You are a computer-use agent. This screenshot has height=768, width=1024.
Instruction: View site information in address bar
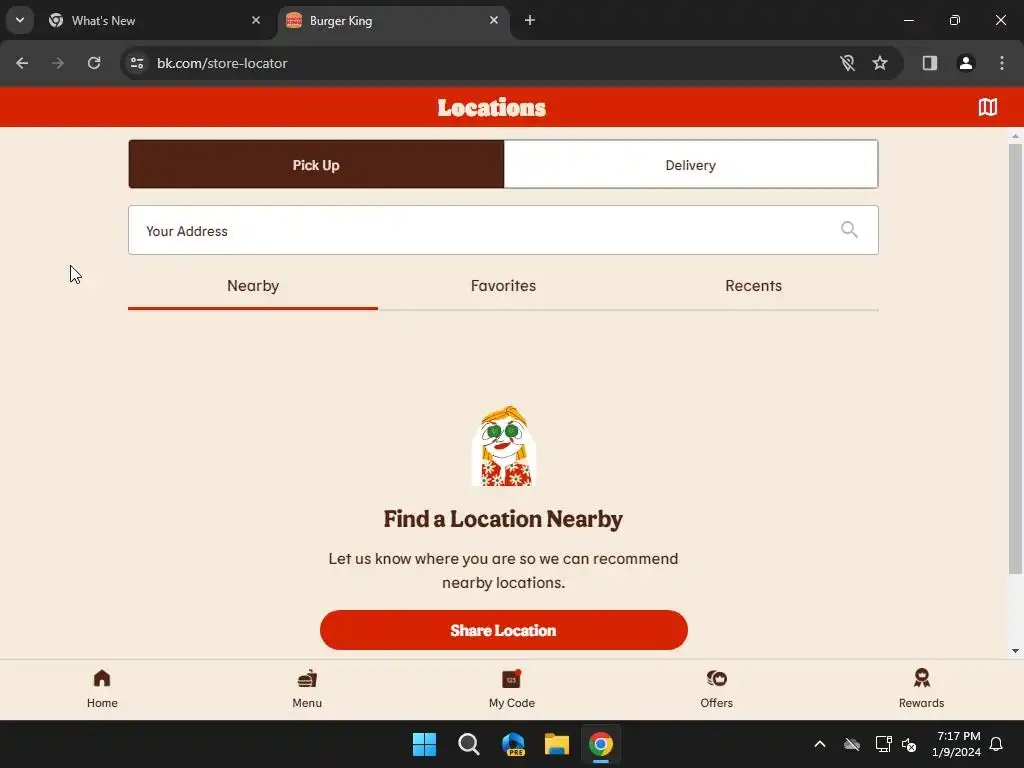(137, 63)
